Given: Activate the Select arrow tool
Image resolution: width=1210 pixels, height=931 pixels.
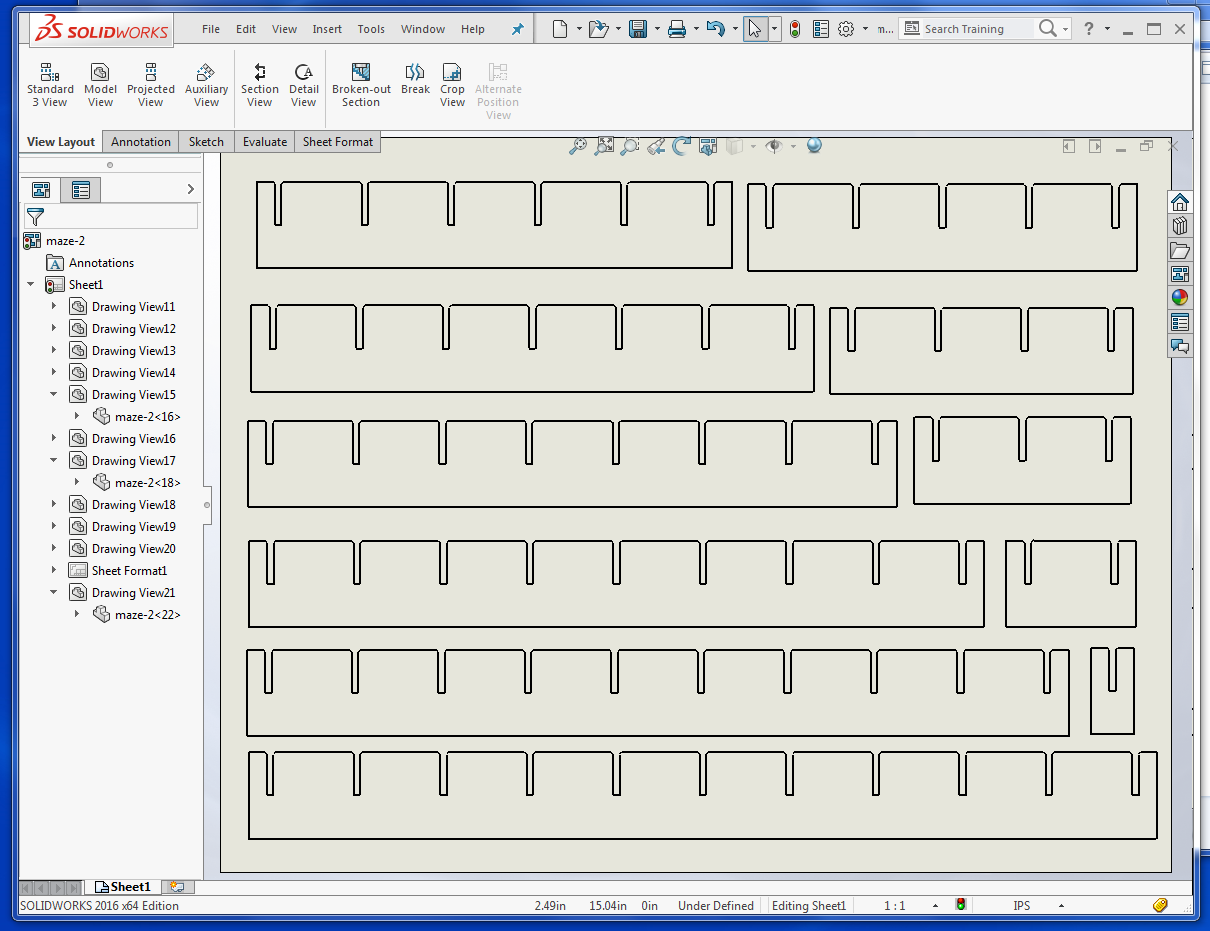Looking at the screenshot, I should 755,29.
